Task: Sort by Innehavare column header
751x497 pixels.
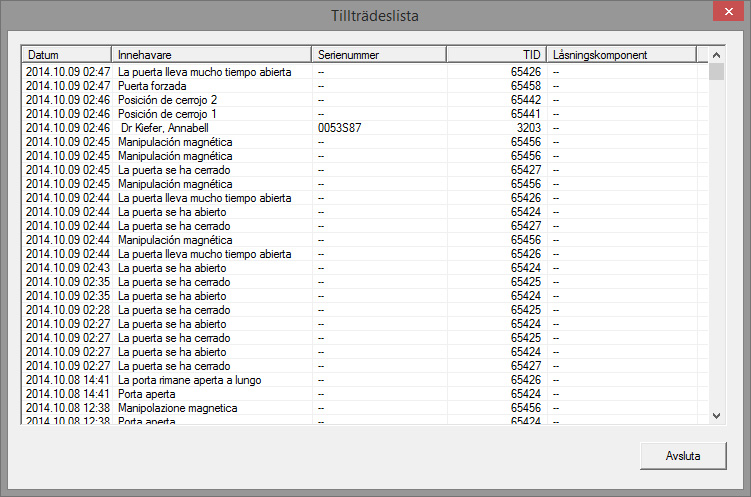Action: [x=212, y=55]
